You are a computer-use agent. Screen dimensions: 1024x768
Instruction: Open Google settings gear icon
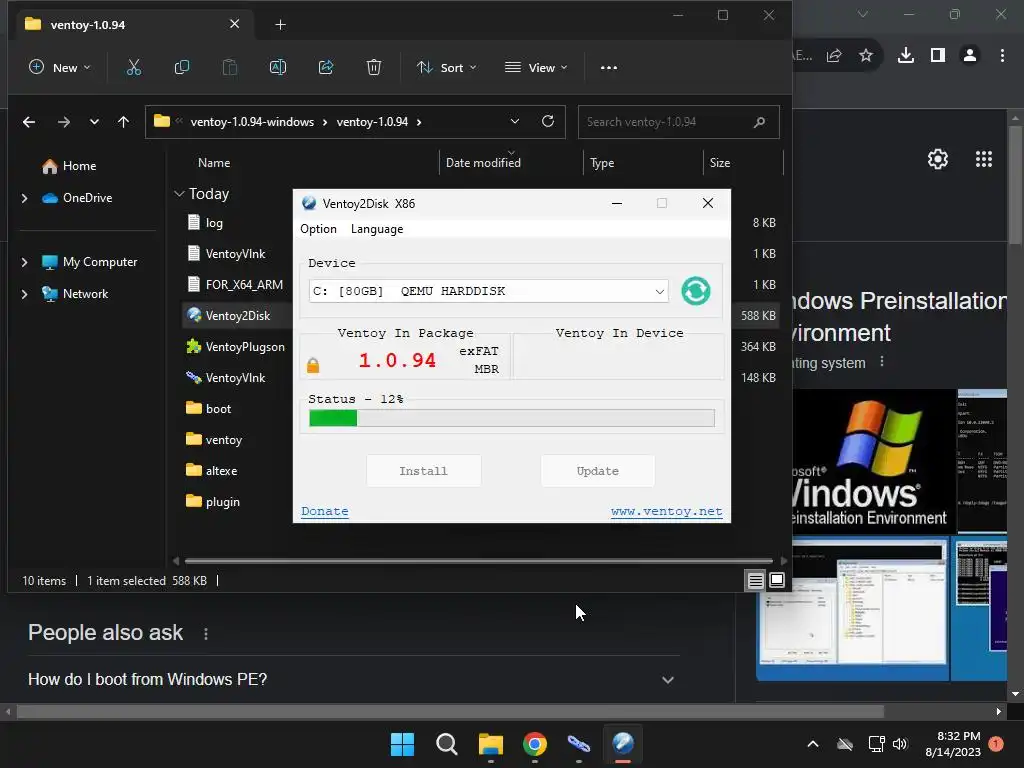938,159
